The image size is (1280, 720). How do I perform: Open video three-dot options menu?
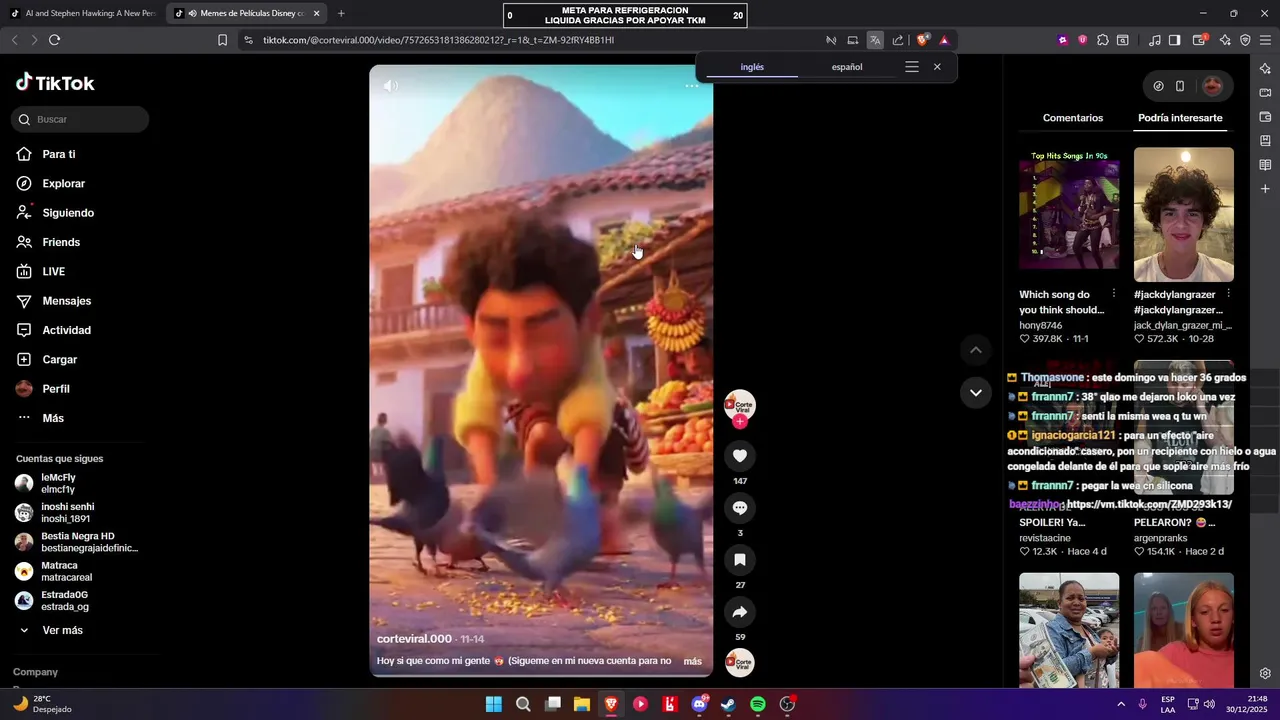691,86
